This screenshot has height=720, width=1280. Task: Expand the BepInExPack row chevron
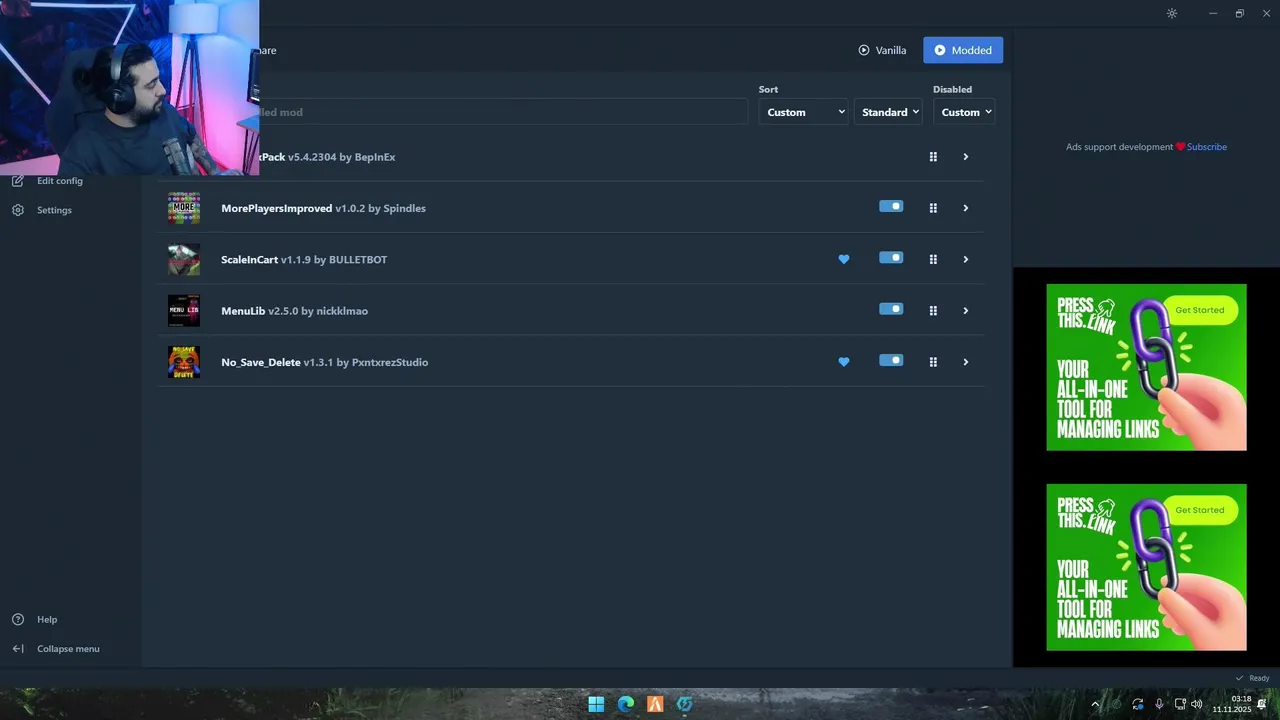coord(965,157)
